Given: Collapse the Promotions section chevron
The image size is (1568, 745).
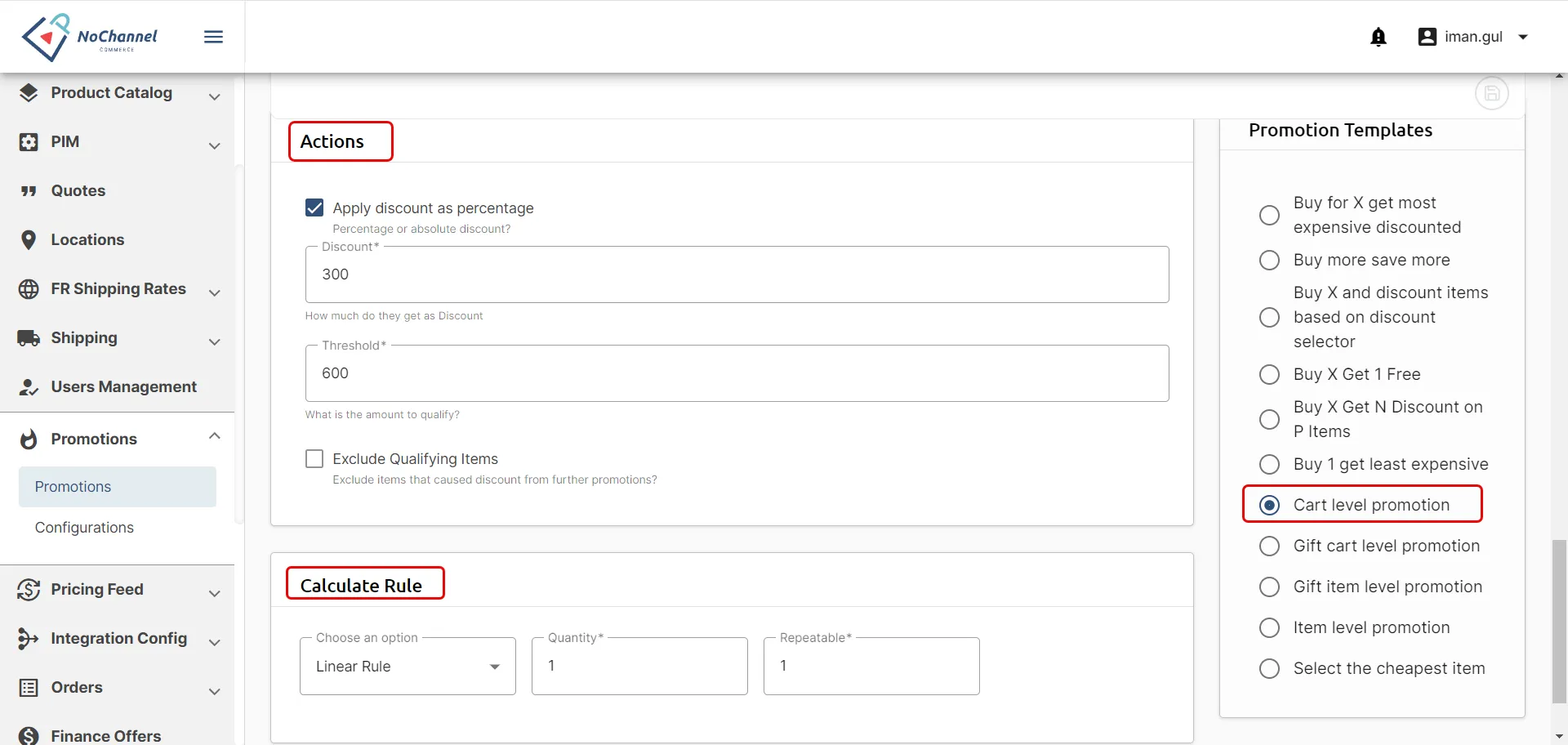Looking at the screenshot, I should [215, 436].
